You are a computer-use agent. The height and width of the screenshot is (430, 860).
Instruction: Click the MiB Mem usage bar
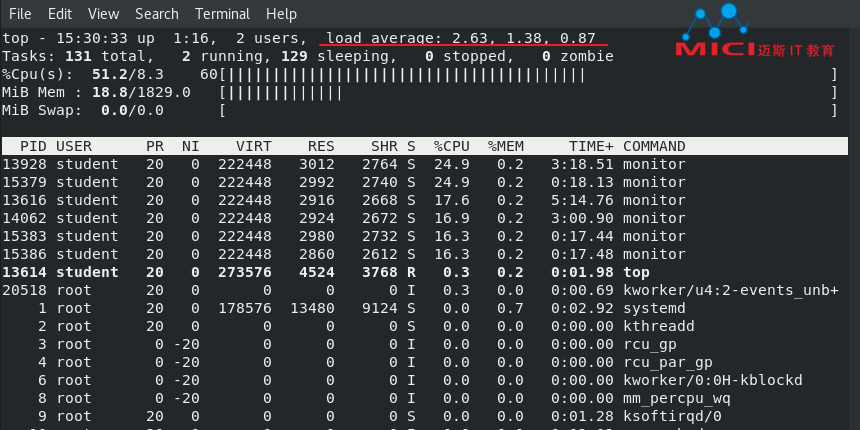tap(528, 93)
